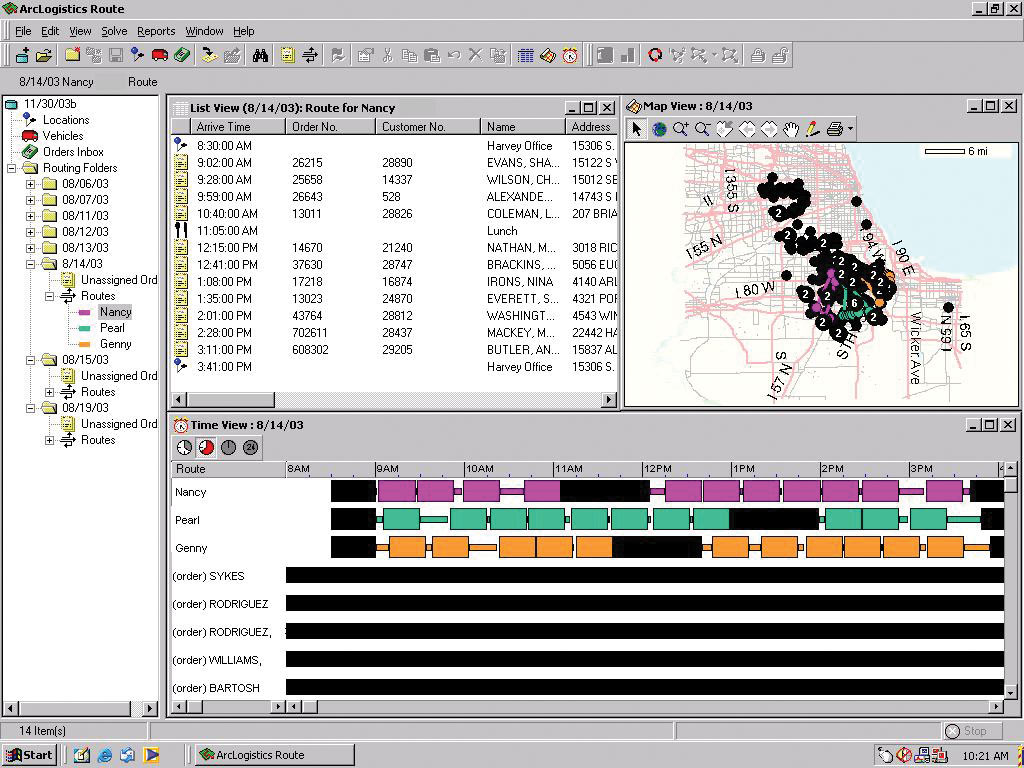Click the red truck vehicle toolbar icon
1024x768 pixels.
coord(160,55)
